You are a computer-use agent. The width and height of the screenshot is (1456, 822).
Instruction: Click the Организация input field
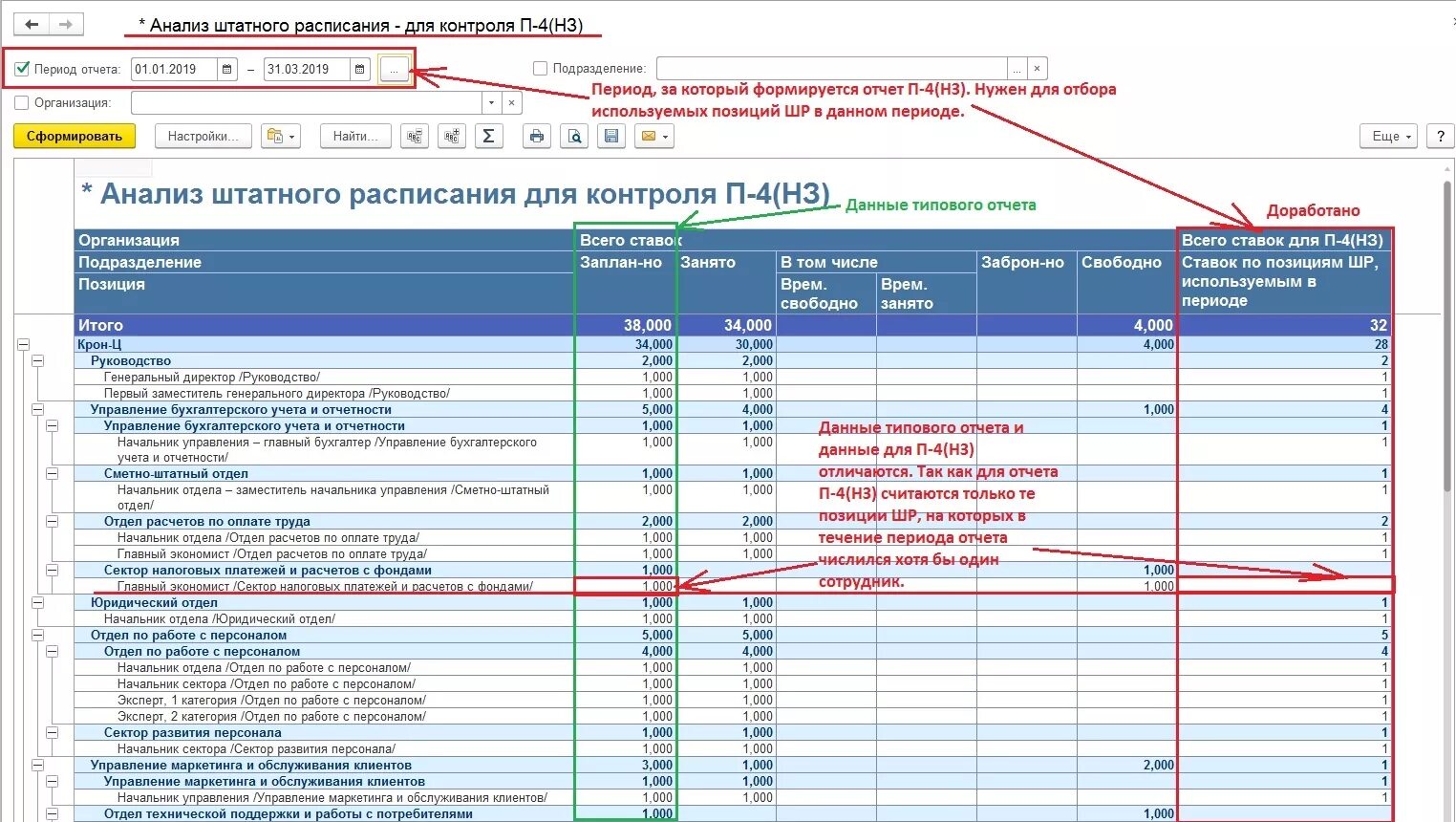coord(306,102)
